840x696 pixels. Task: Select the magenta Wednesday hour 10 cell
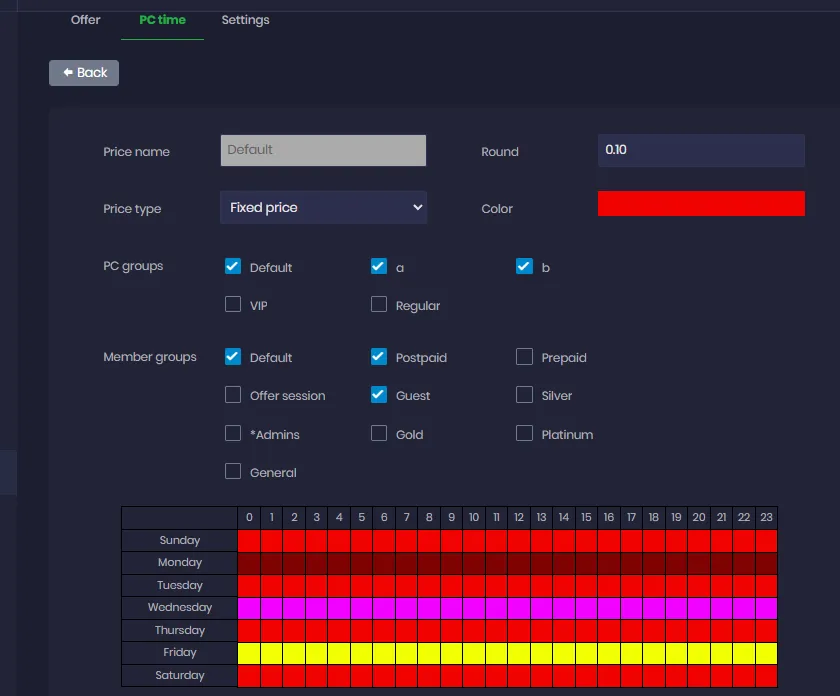[x=474, y=608]
